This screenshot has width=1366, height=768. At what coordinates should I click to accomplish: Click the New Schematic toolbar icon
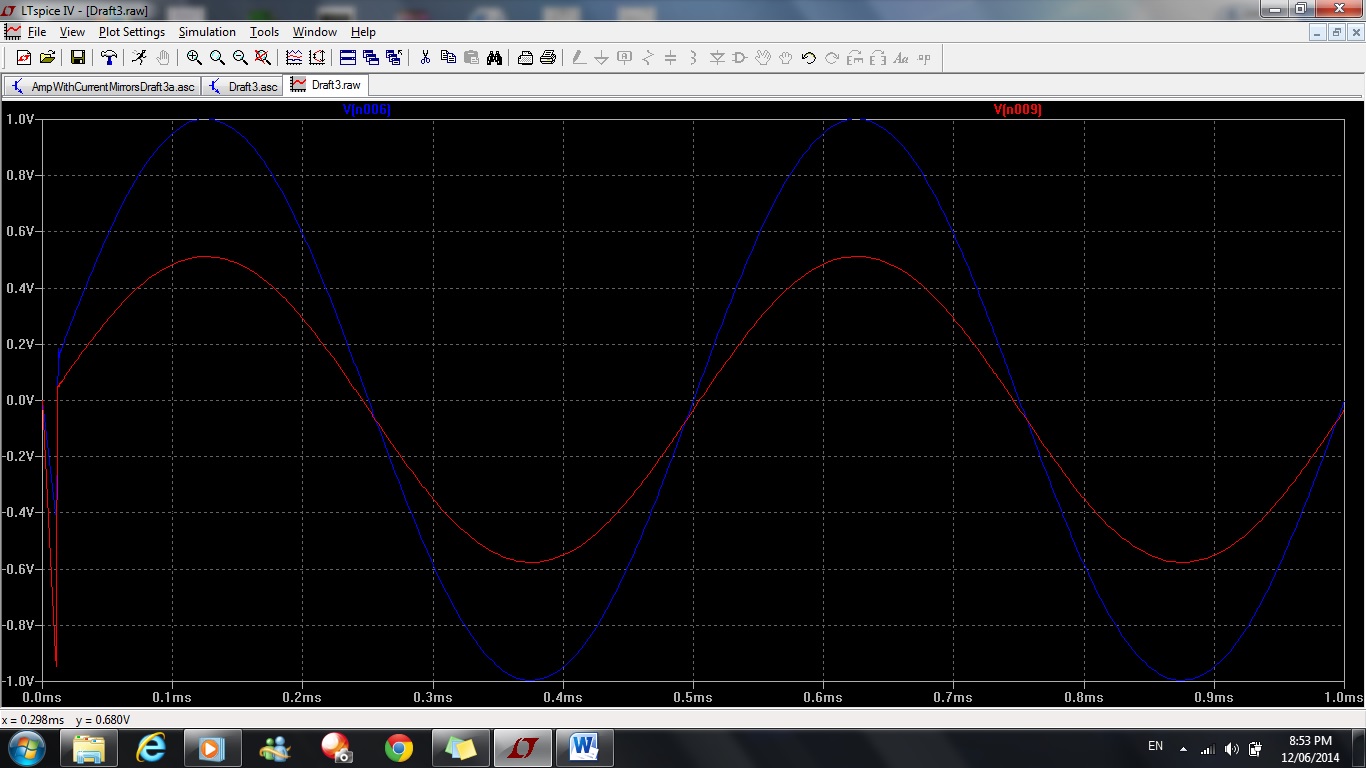tap(24, 58)
